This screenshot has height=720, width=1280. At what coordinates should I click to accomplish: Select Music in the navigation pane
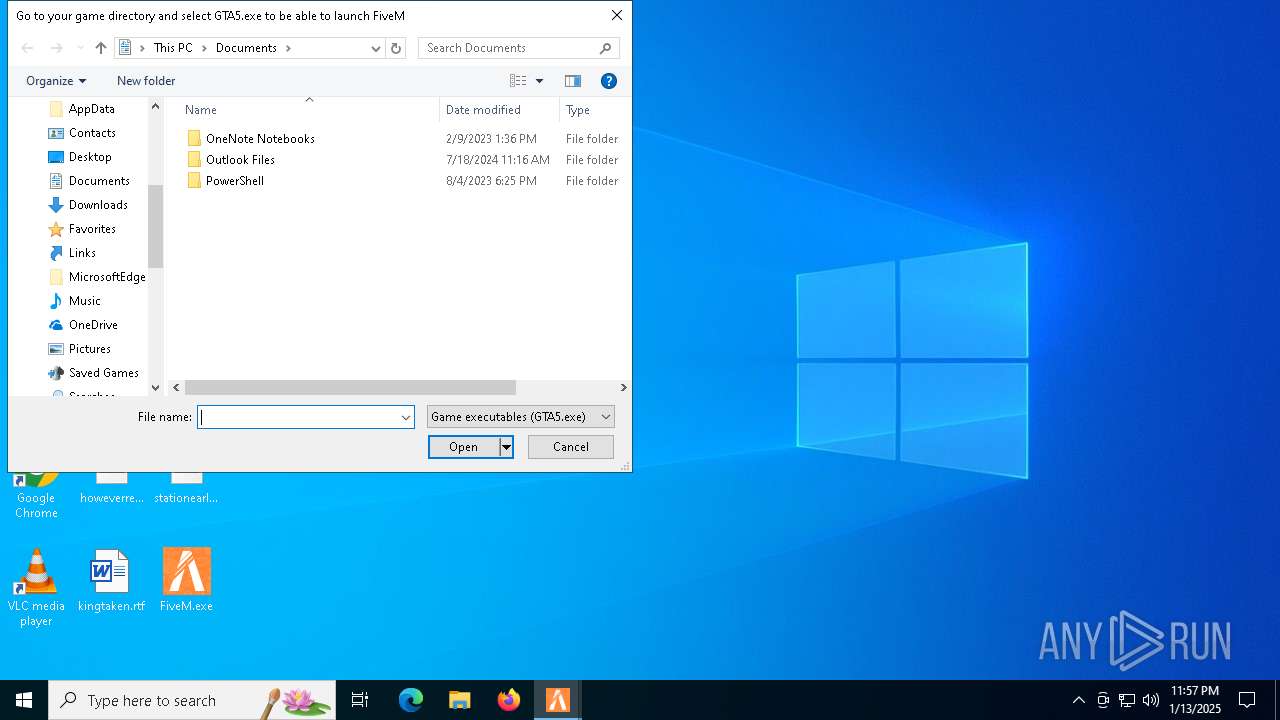(84, 301)
